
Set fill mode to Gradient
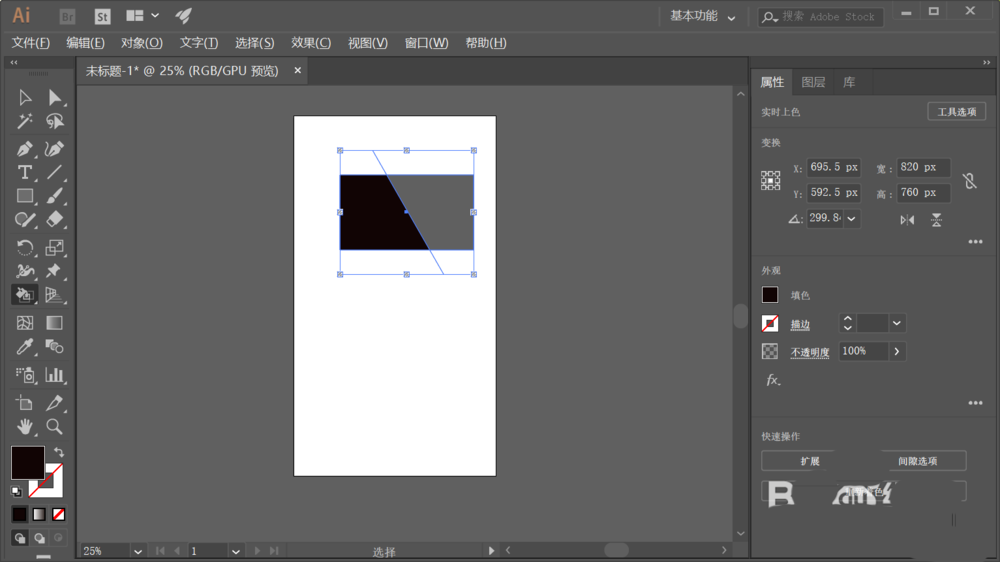(x=40, y=514)
